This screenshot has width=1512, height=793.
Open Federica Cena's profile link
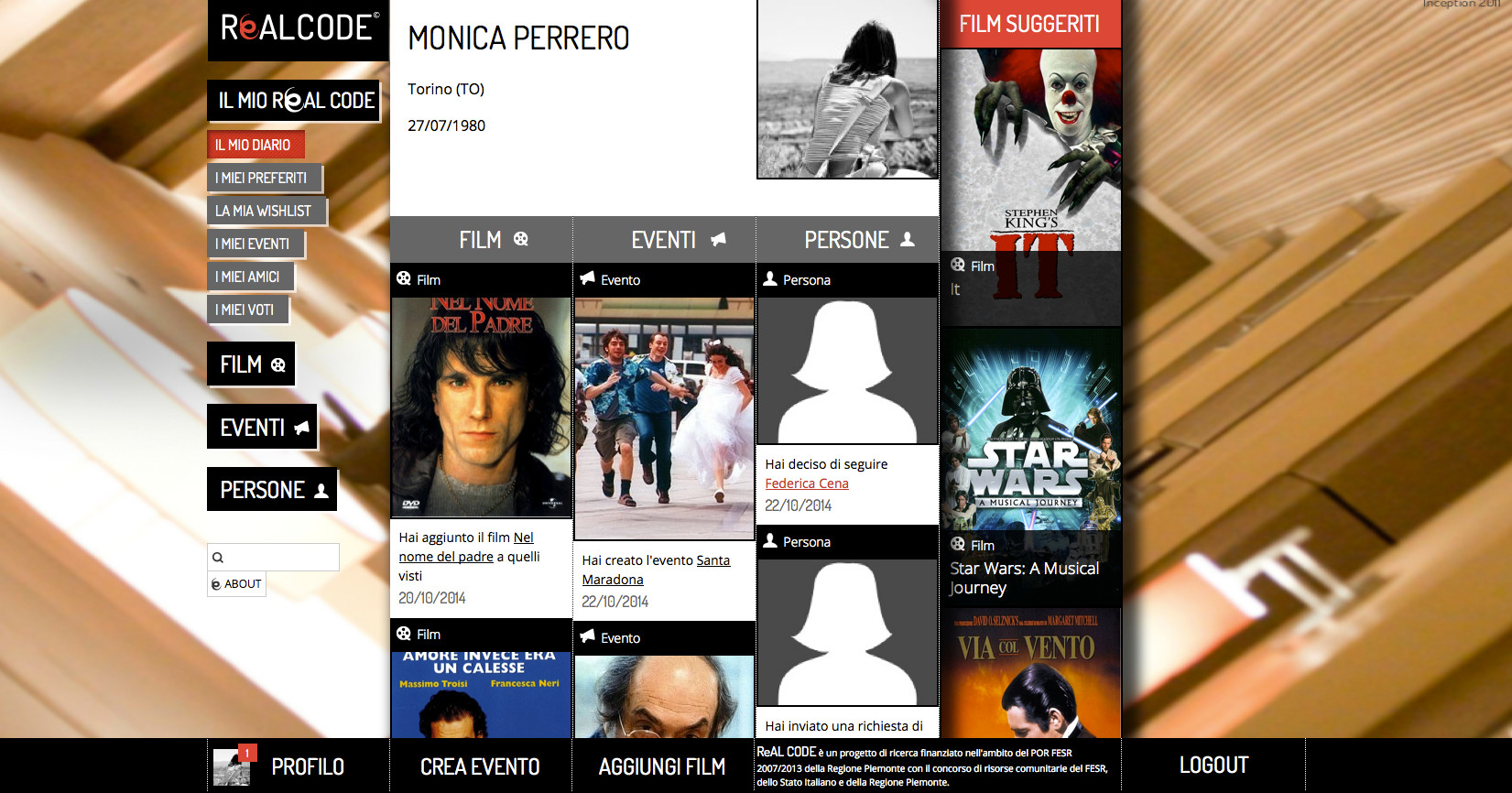pos(807,483)
